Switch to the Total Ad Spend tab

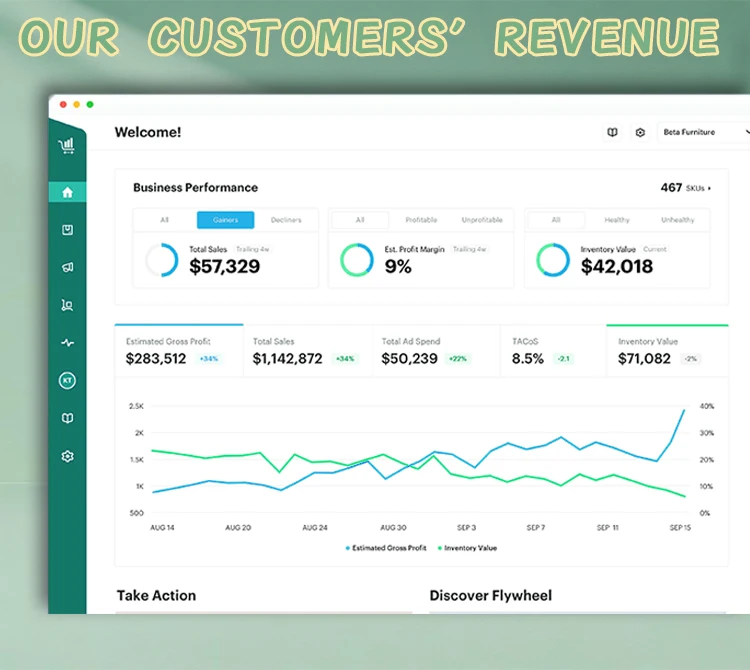pyautogui.click(x=435, y=351)
